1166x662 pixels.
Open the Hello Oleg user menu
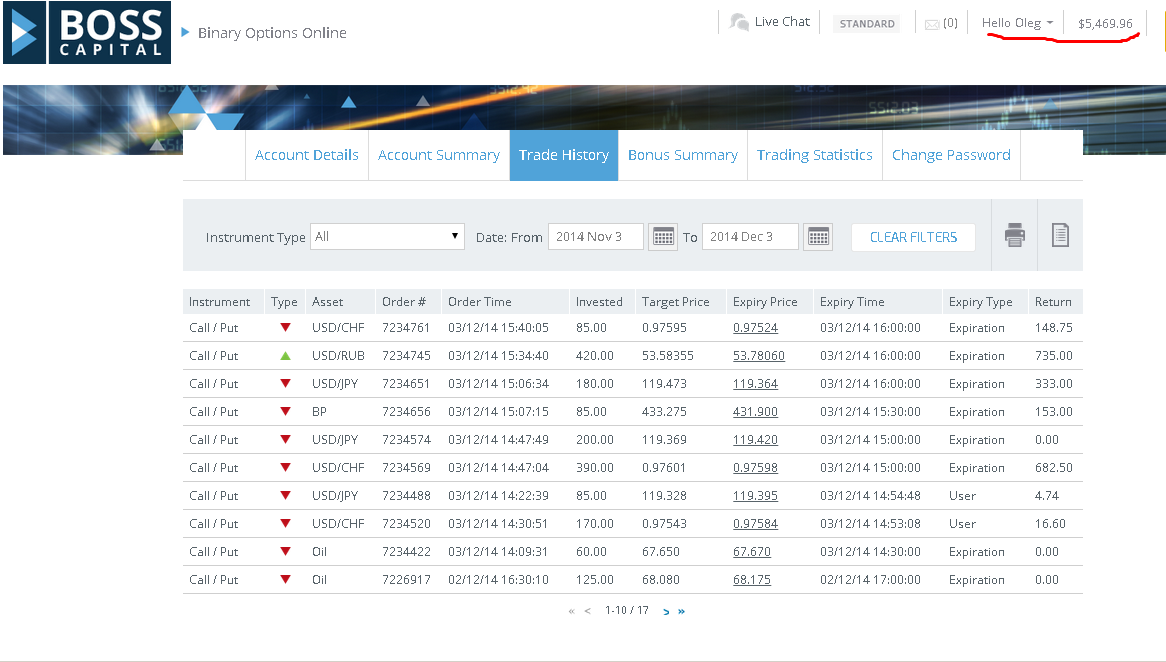1017,23
